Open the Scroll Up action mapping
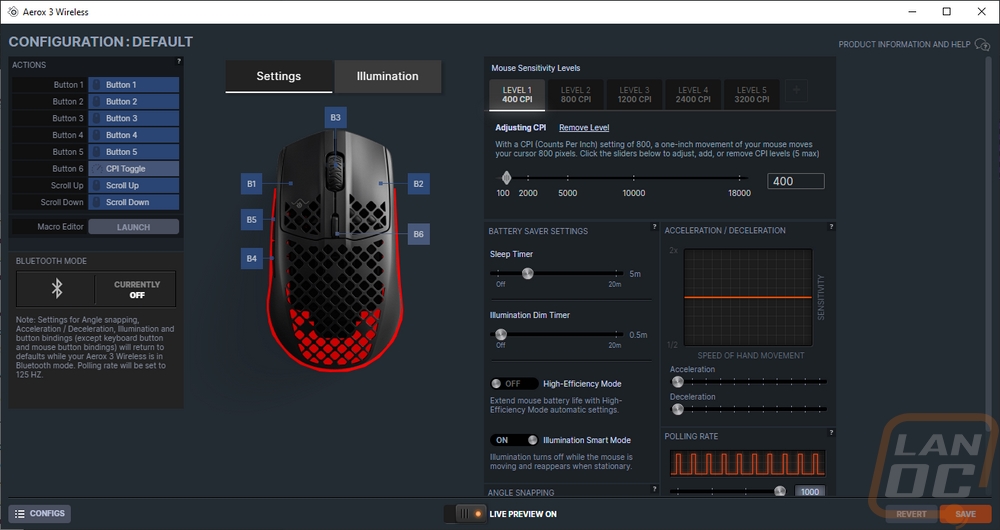Image resolution: width=1000 pixels, height=530 pixels. coord(133,186)
